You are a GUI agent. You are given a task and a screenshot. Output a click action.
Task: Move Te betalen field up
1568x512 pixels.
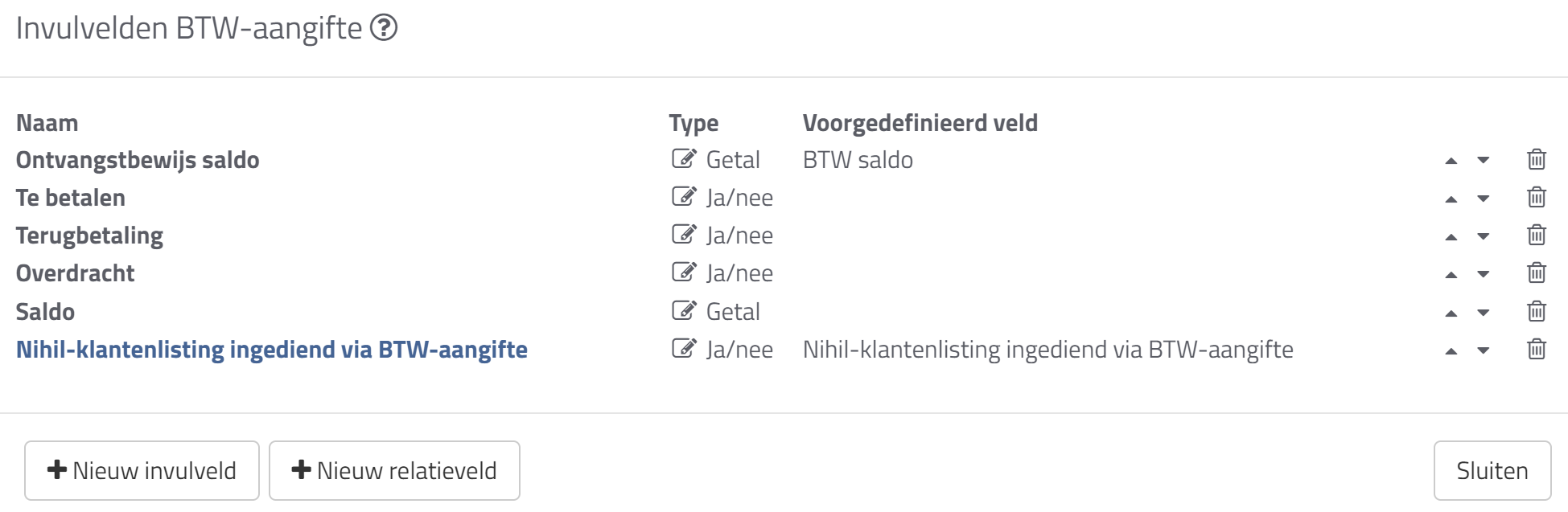(1451, 199)
